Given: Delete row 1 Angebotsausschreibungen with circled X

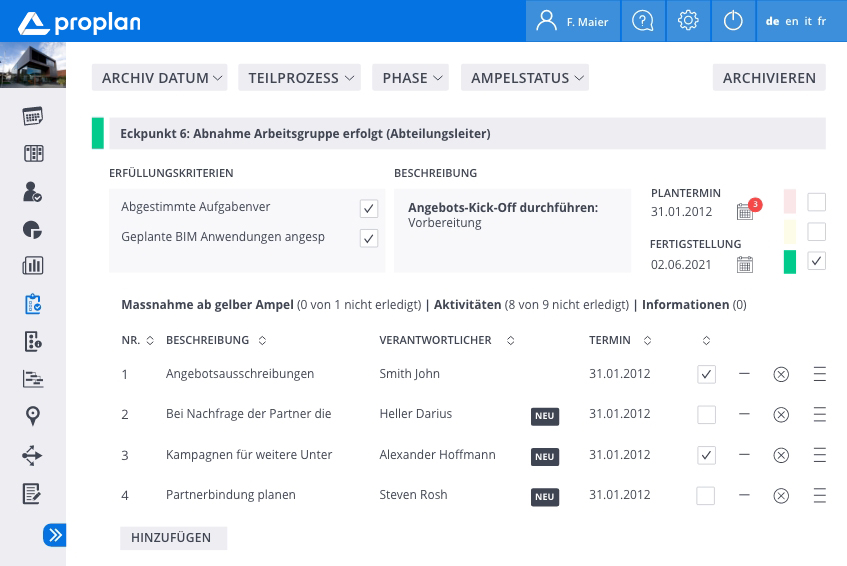Looking at the screenshot, I should click(781, 374).
